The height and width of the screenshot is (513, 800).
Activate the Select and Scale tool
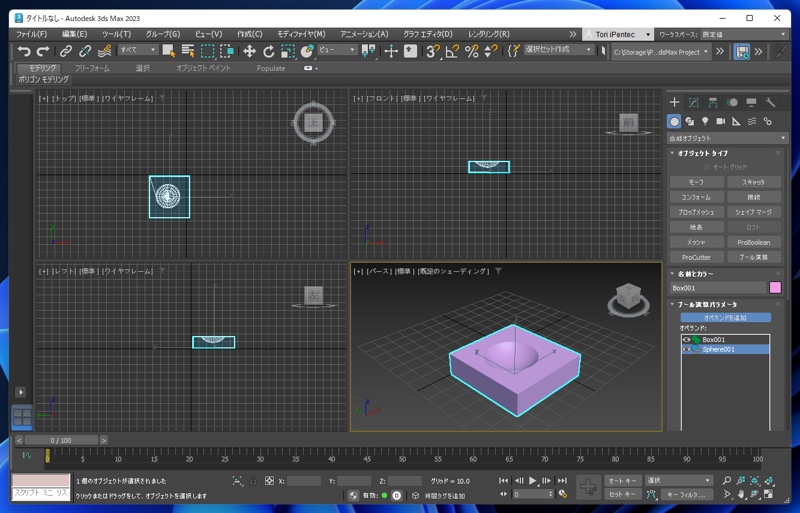click(288, 51)
